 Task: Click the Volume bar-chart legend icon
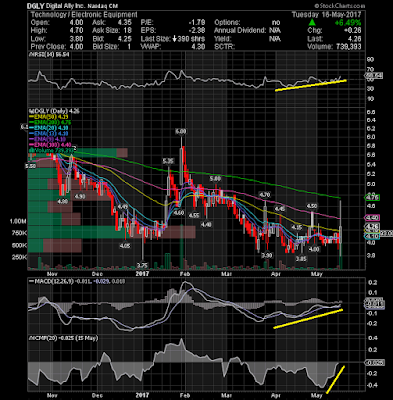point(29,151)
